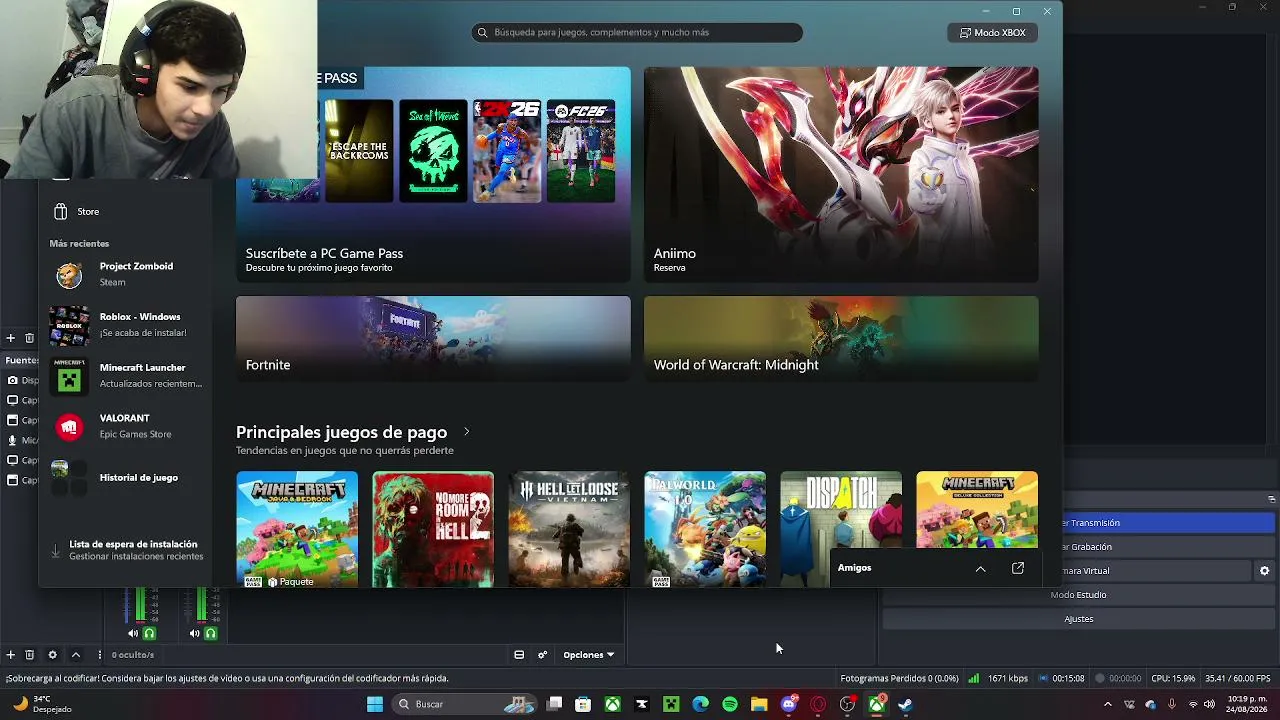Select VALORANT in the recent list
This screenshot has width=1280, height=720.
coord(125,426)
